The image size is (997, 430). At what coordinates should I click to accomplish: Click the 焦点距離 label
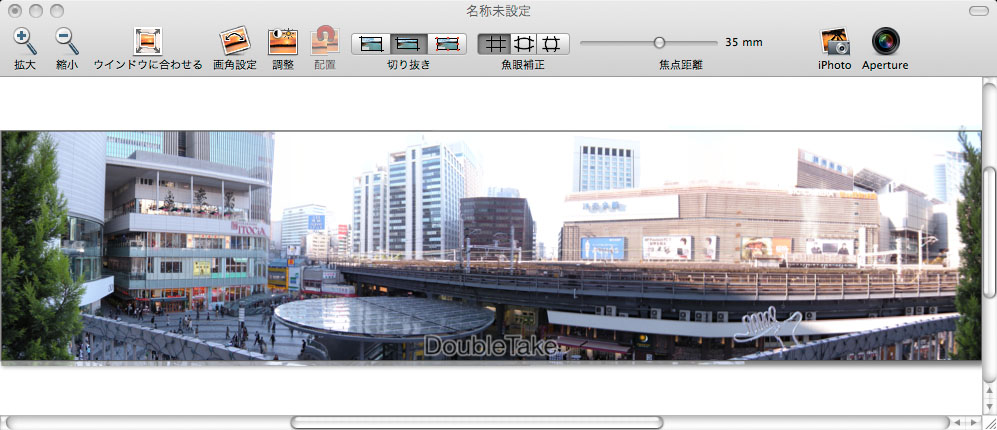(680, 65)
